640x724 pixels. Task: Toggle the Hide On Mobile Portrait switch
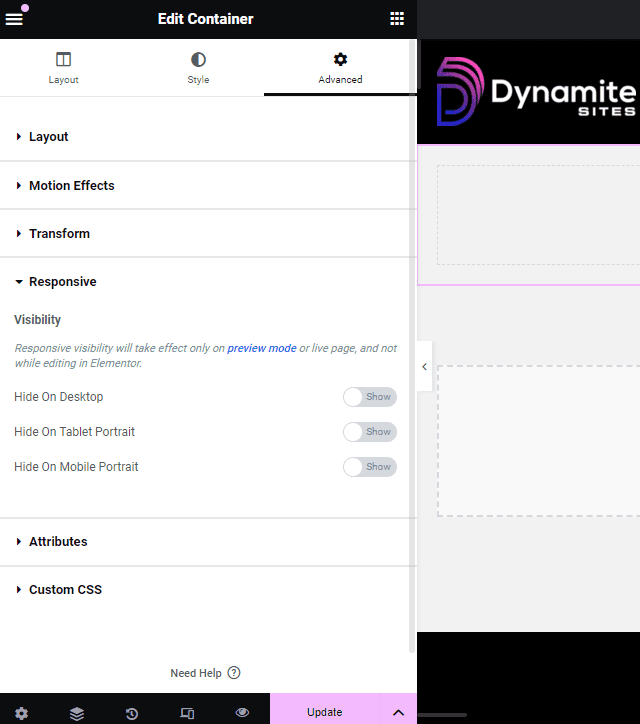369,467
